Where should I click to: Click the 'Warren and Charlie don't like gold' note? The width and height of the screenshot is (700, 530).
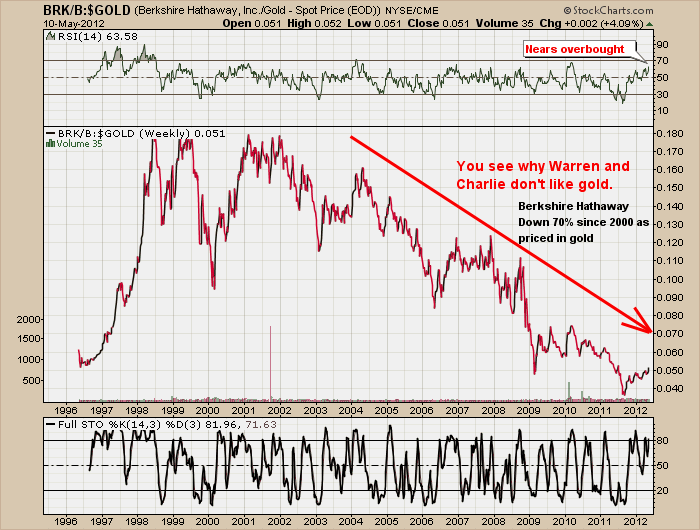tap(543, 175)
